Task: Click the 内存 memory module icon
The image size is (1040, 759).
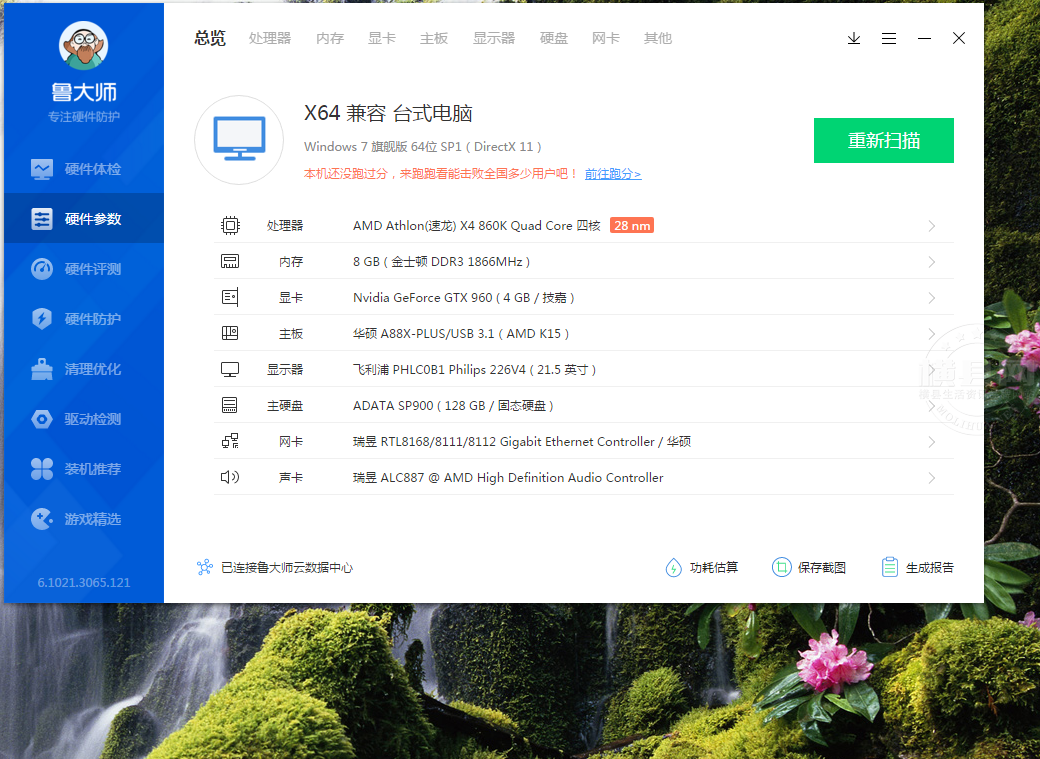Action: pos(230,261)
